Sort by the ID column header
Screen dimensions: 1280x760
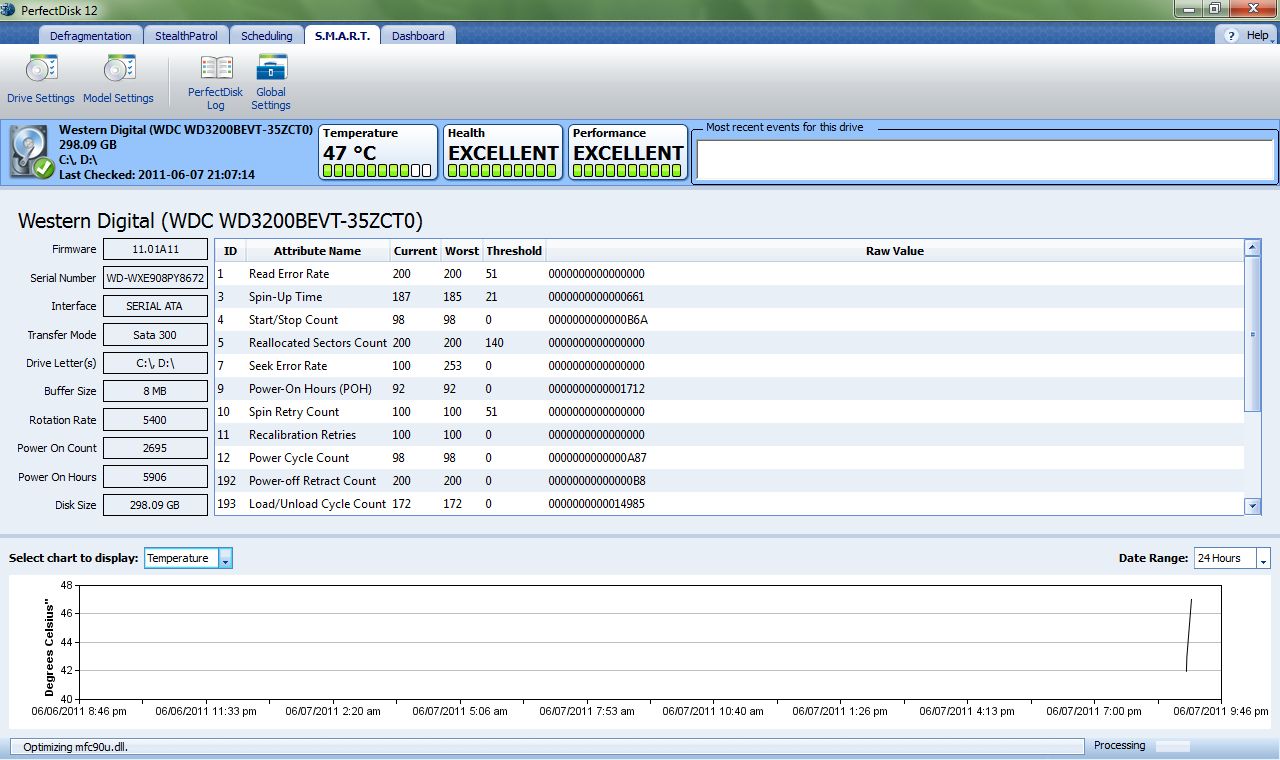[x=230, y=251]
